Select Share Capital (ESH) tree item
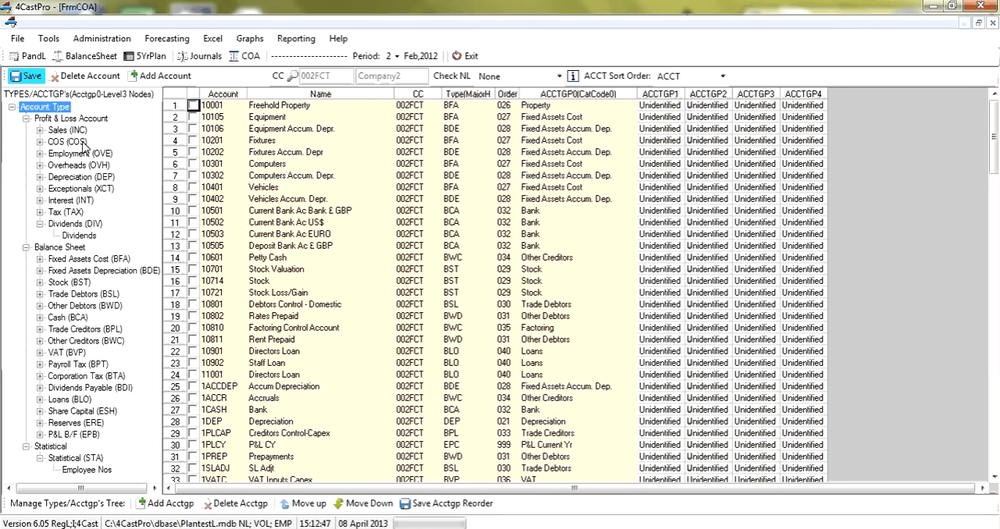The height and width of the screenshot is (529, 1000). point(82,411)
